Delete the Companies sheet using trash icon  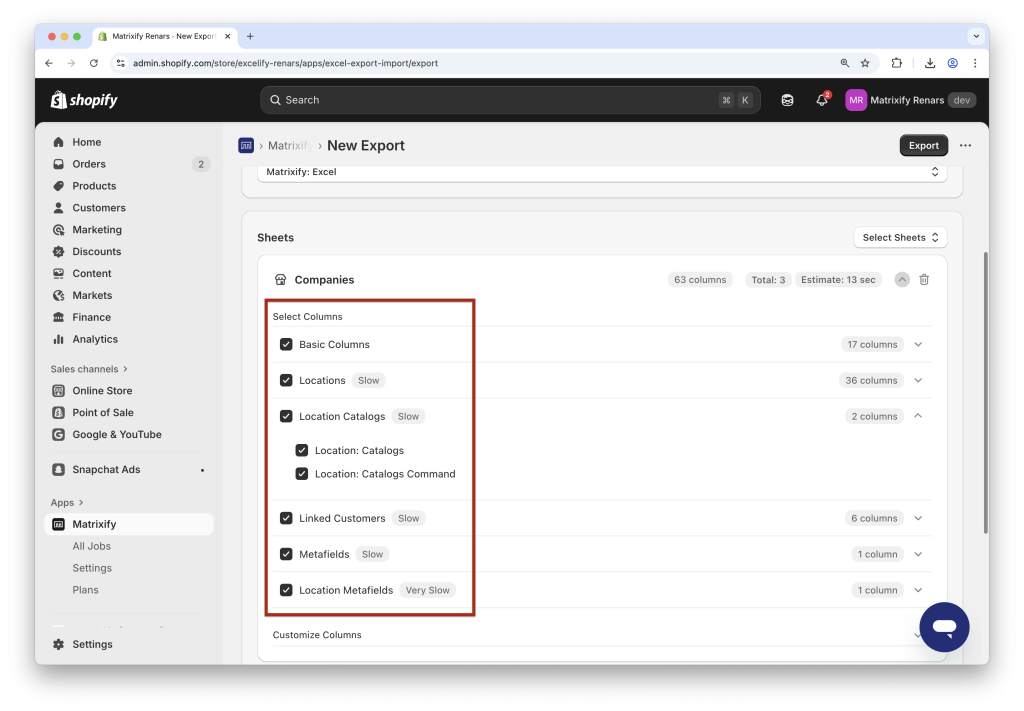924,279
